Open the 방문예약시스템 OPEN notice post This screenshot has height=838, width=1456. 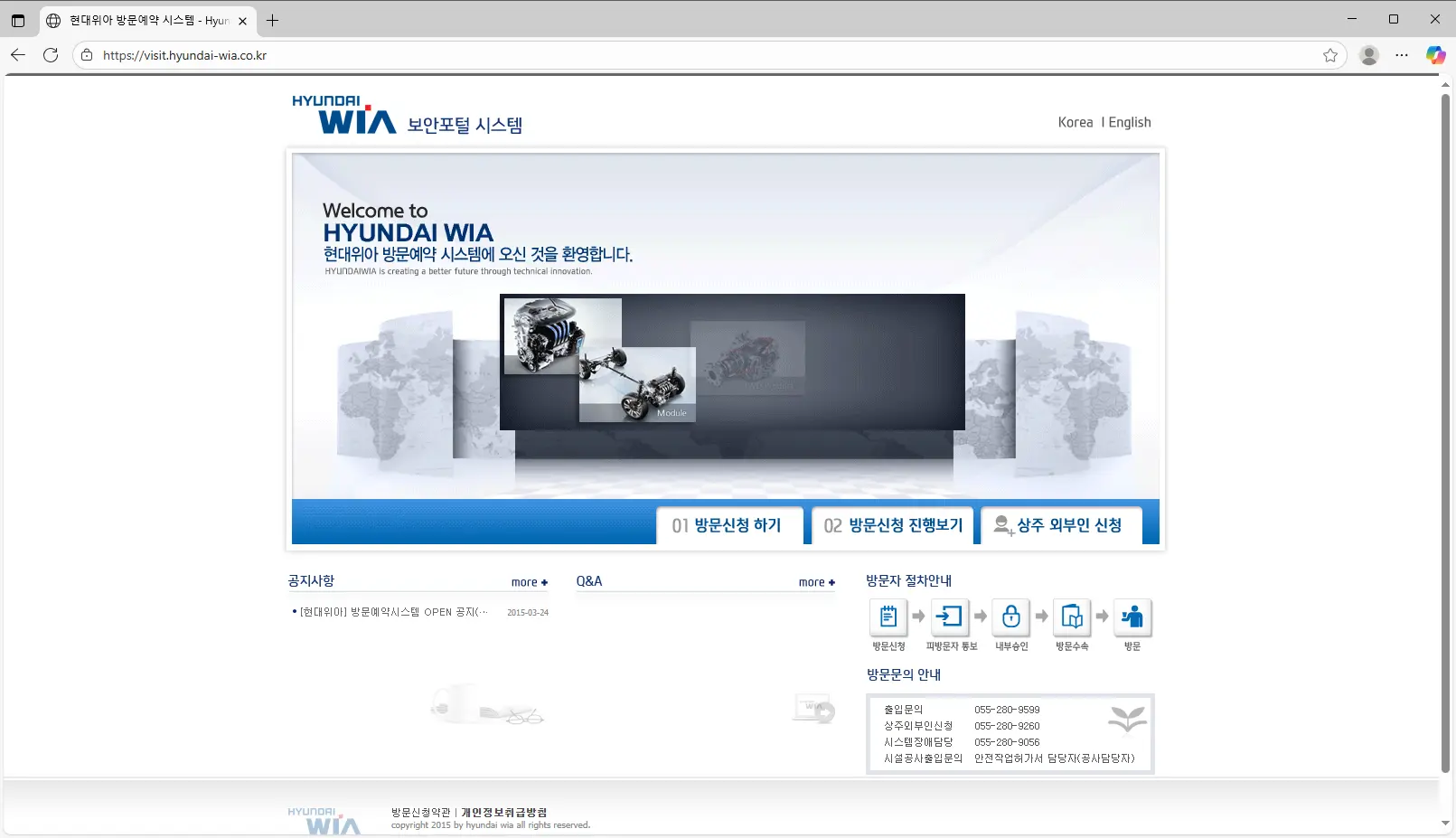click(393, 612)
